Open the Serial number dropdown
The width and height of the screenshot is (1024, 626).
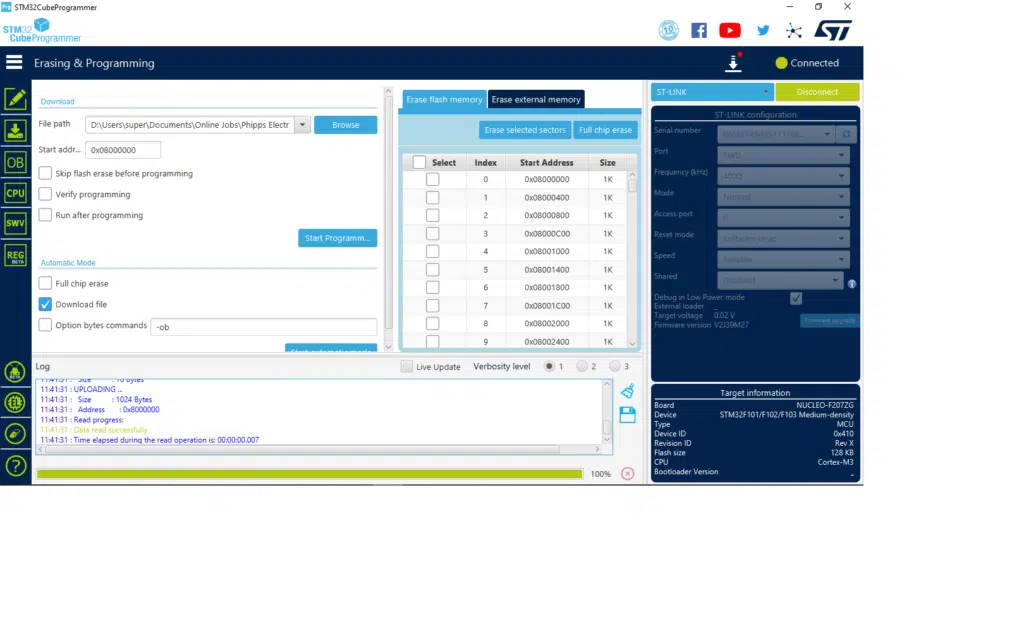pyautogui.click(x=776, y=134)
